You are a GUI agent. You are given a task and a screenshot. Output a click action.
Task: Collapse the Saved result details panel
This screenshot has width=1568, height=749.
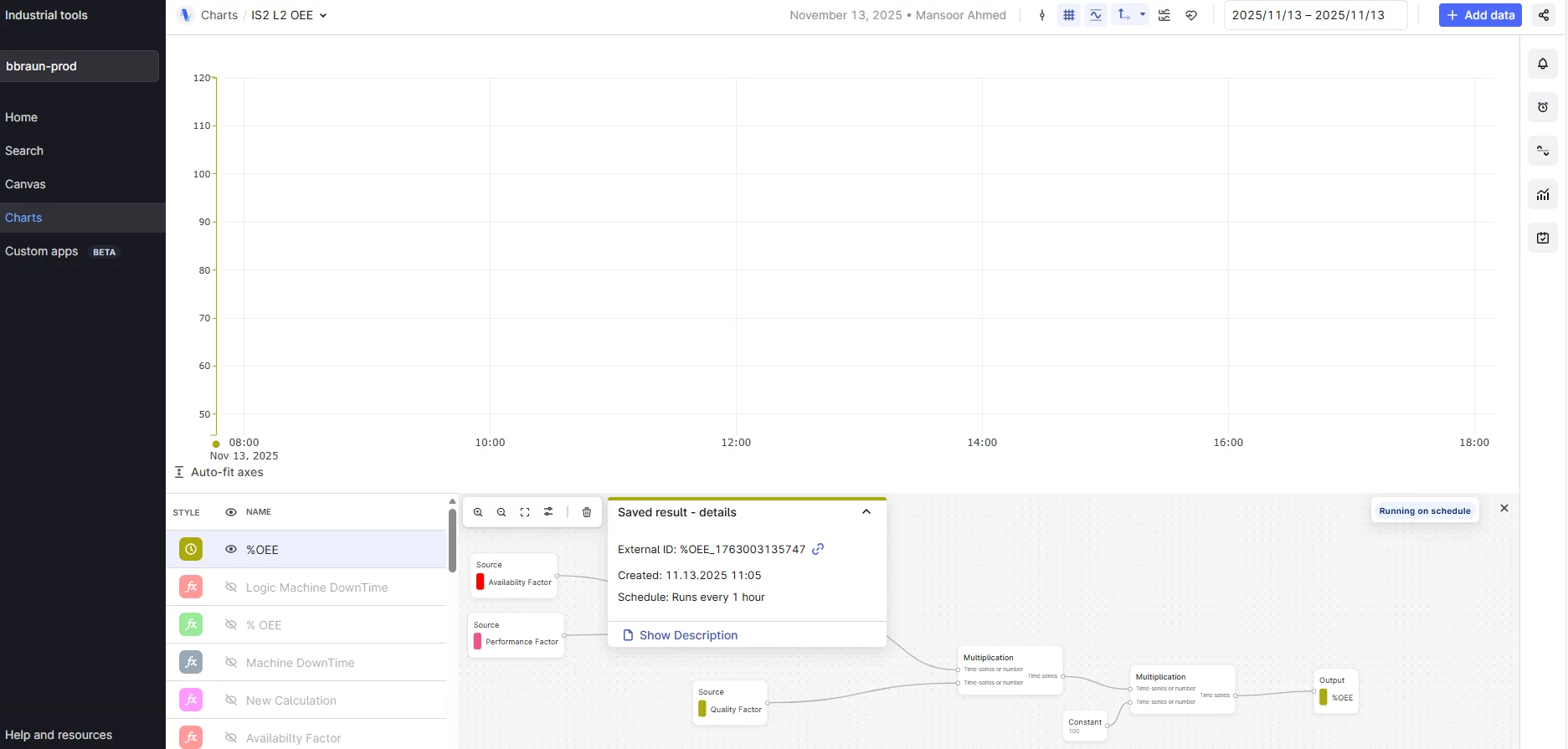[x=866, y=512]
